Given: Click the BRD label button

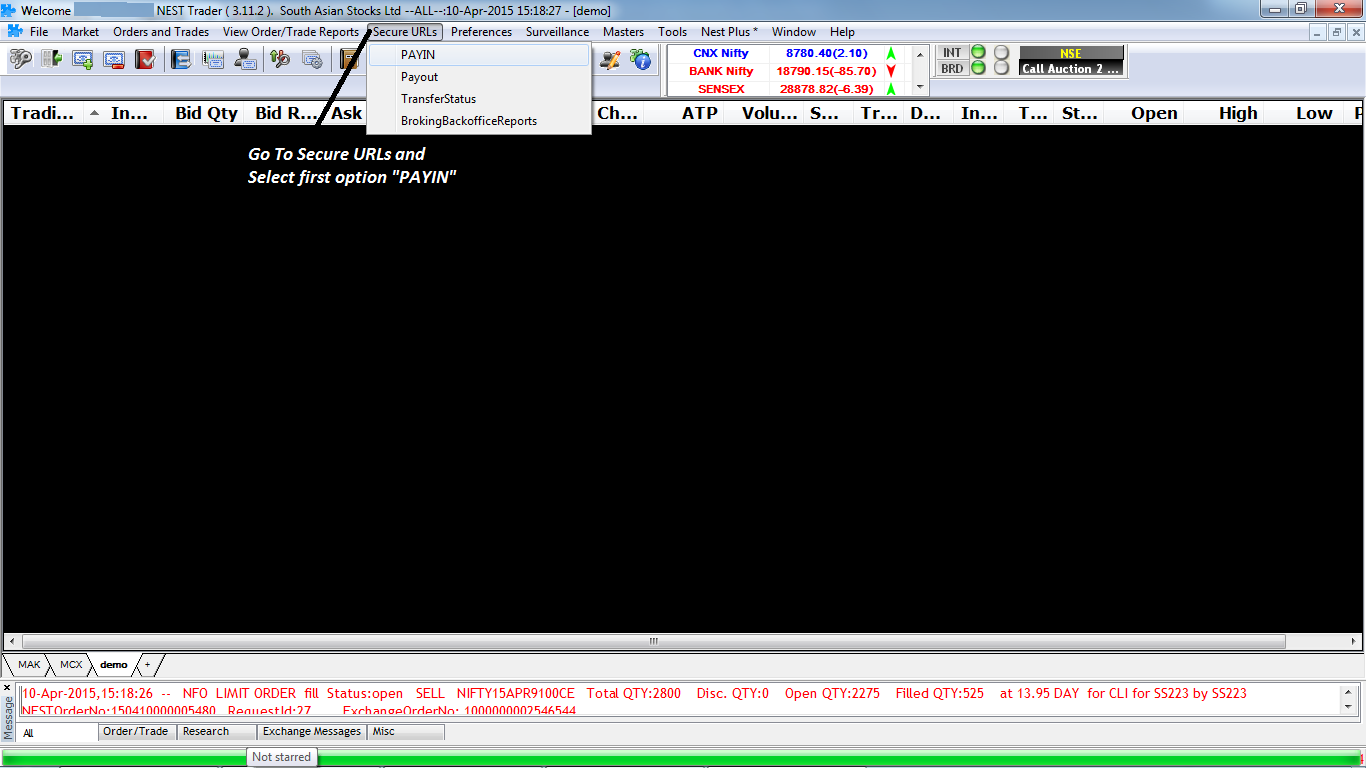Looking at the screenshot, I should (952, 69).
